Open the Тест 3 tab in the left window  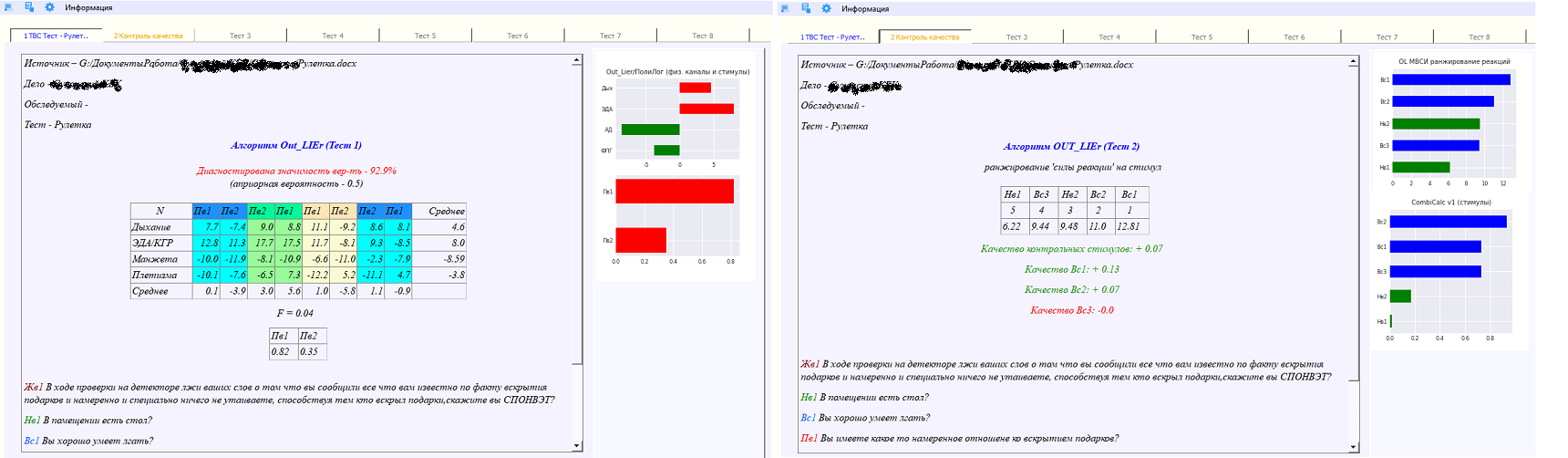pos(240,36)
